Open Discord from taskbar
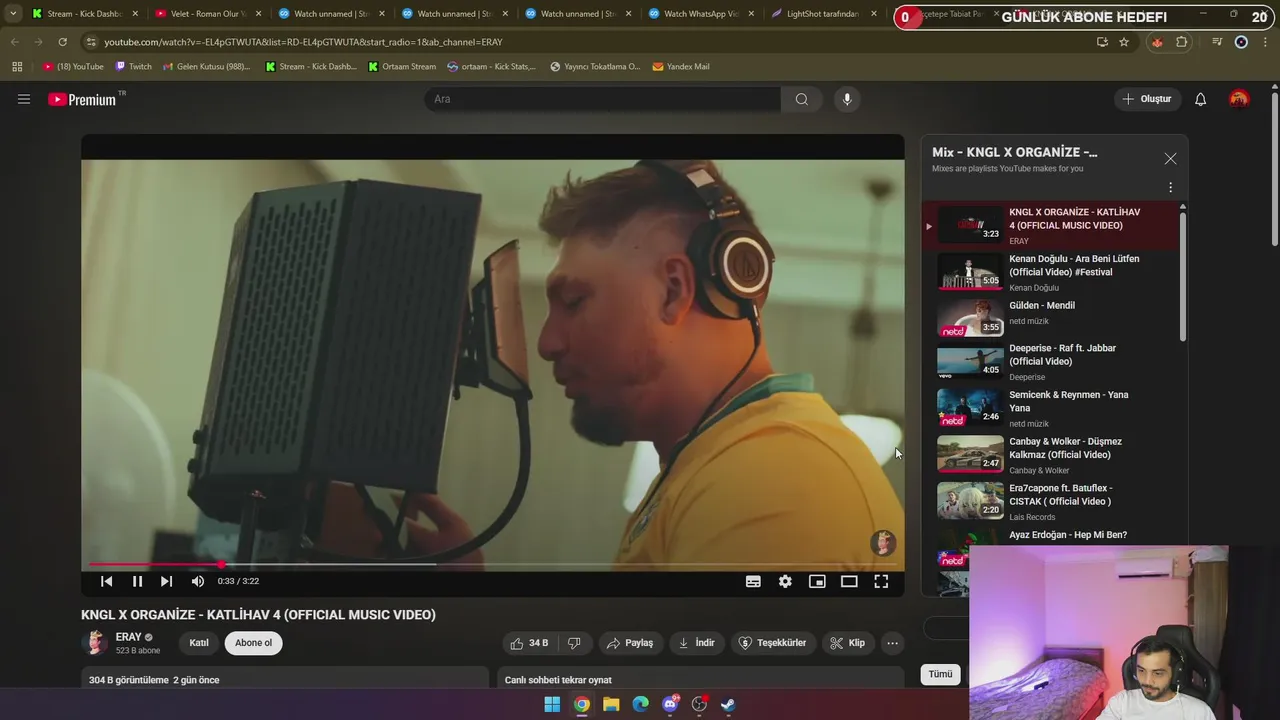 coord(670,704)
